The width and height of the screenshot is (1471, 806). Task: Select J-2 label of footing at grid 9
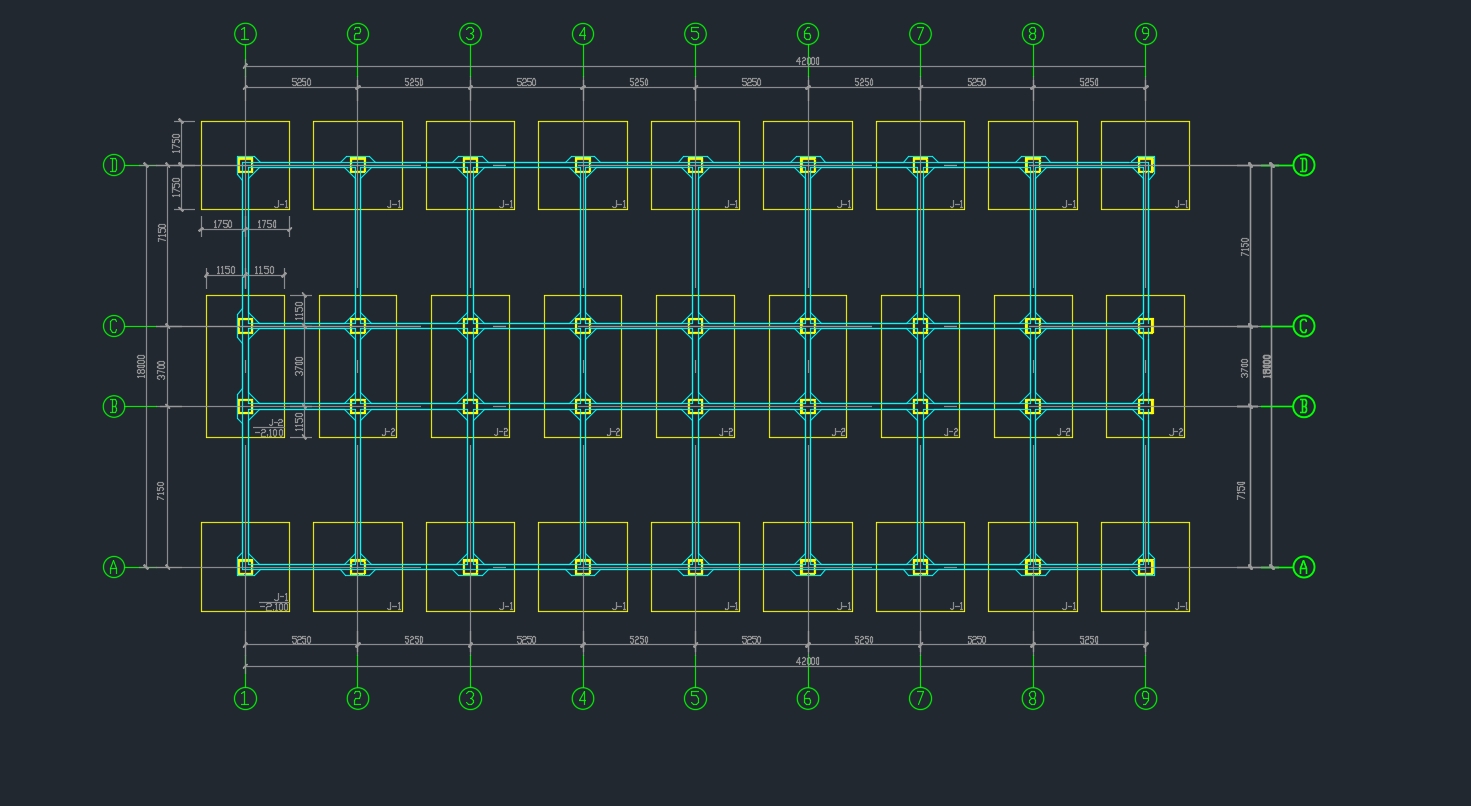coord(1176,432)
